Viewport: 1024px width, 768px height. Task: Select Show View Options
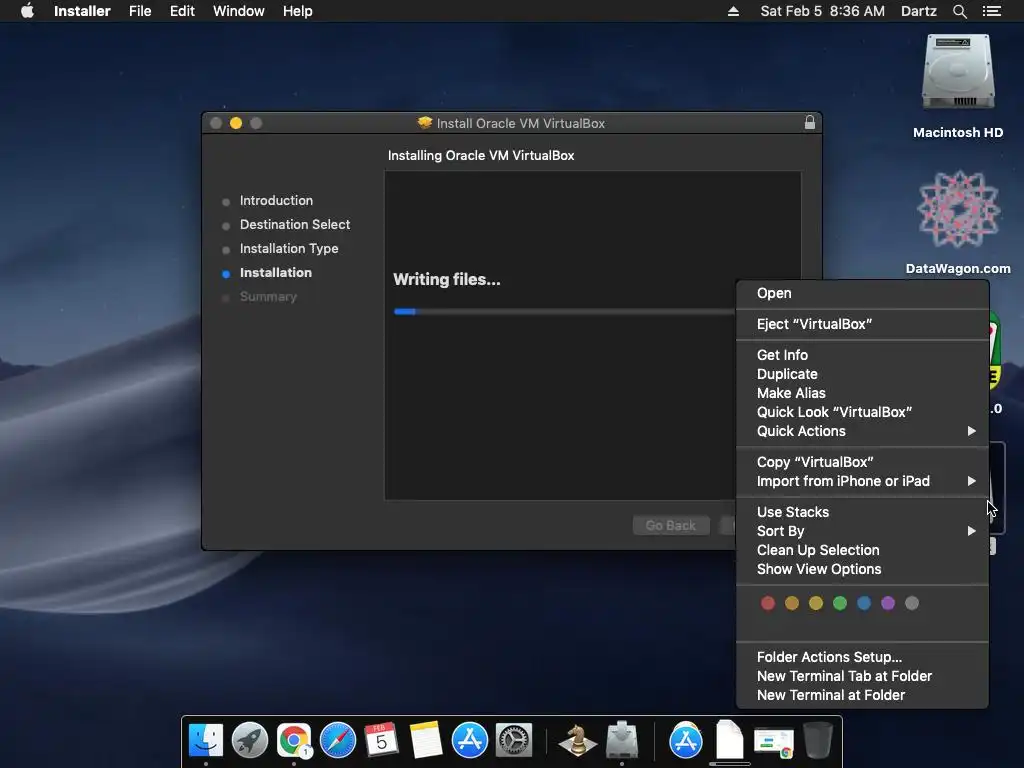pyautogui.click(x=862, y=569)
